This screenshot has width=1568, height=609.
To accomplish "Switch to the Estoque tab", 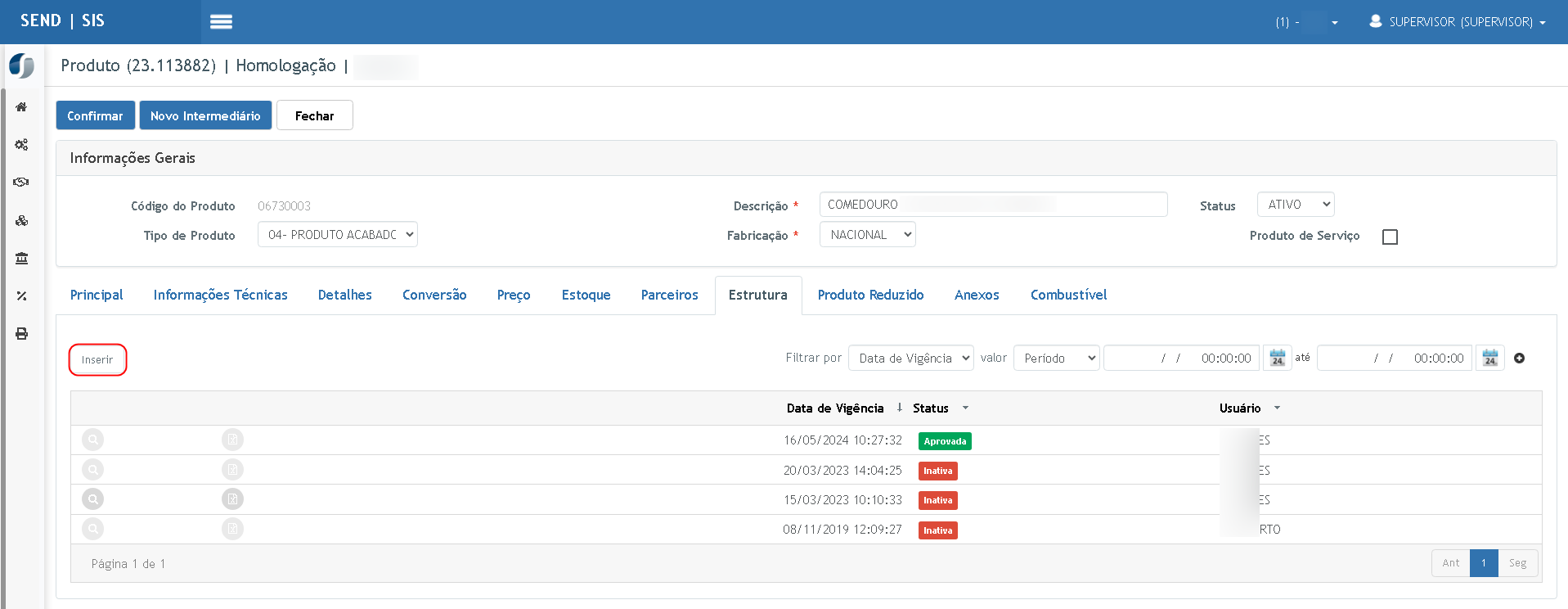I will pyautogui.click(x=586, y=295).
